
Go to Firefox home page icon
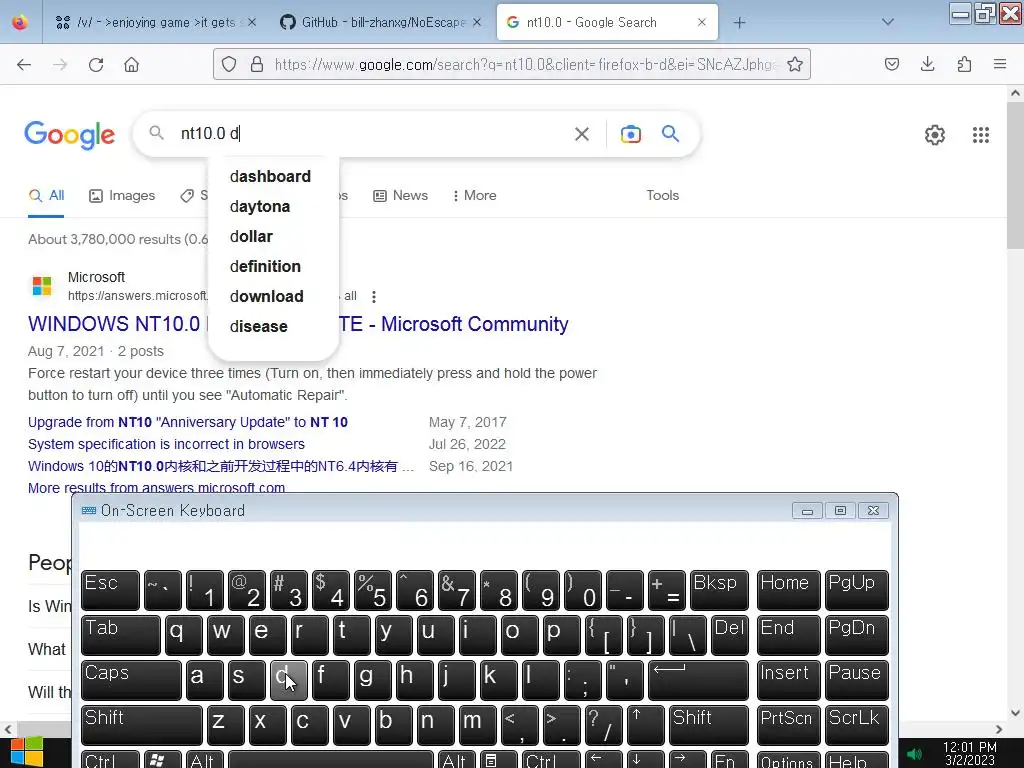(x=132, y=65)
